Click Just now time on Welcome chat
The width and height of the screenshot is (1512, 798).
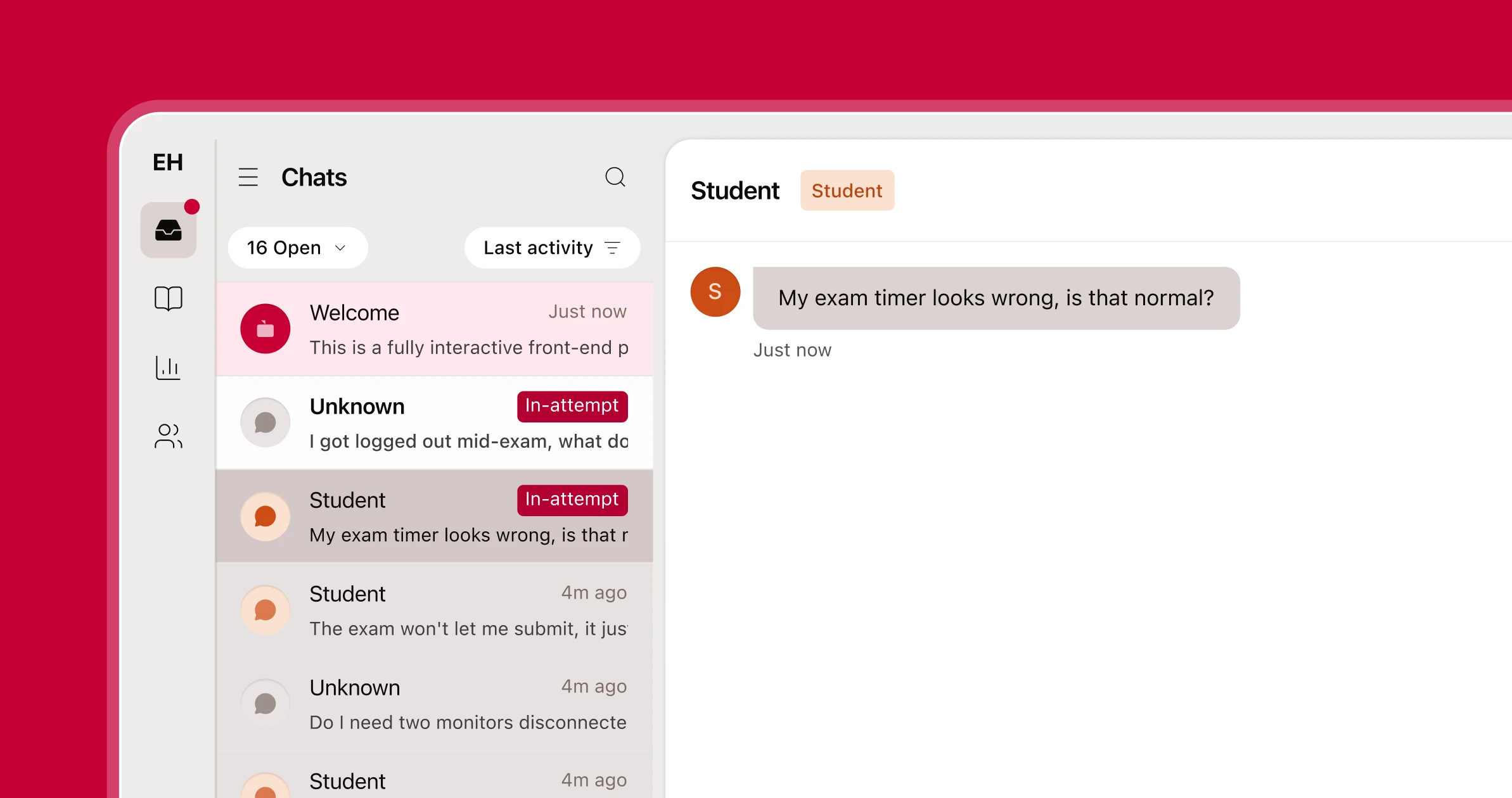[587, 312]
